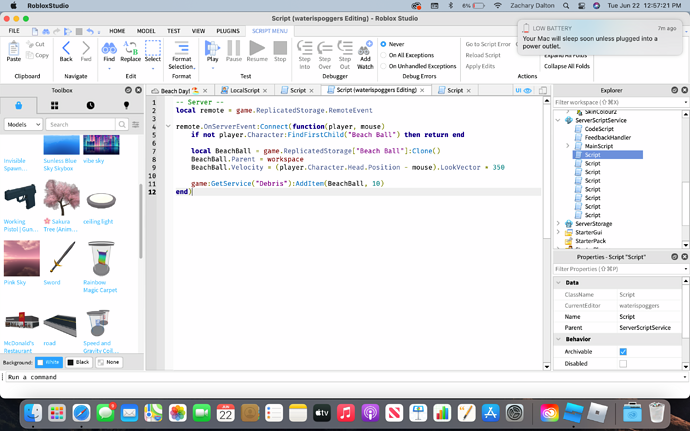The width and height of the screenshot is (690, 431).
Task: Open the Toolbox Recent clock tab
Action: coord(90,105)
